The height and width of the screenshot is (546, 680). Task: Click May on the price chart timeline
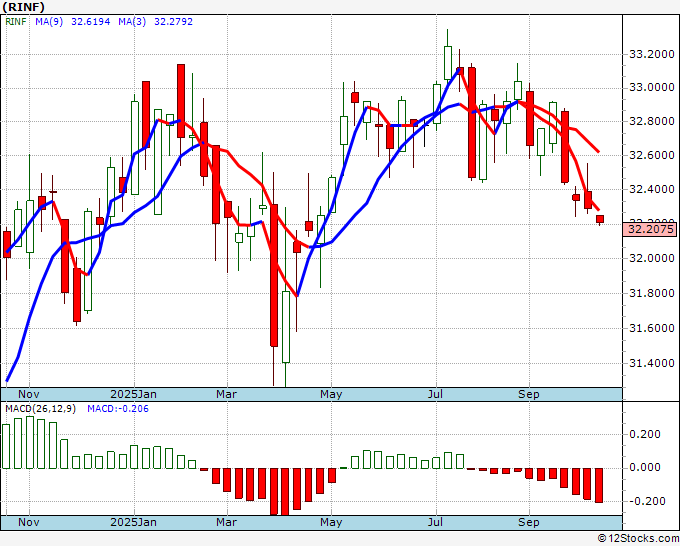(x=331, y=394)
